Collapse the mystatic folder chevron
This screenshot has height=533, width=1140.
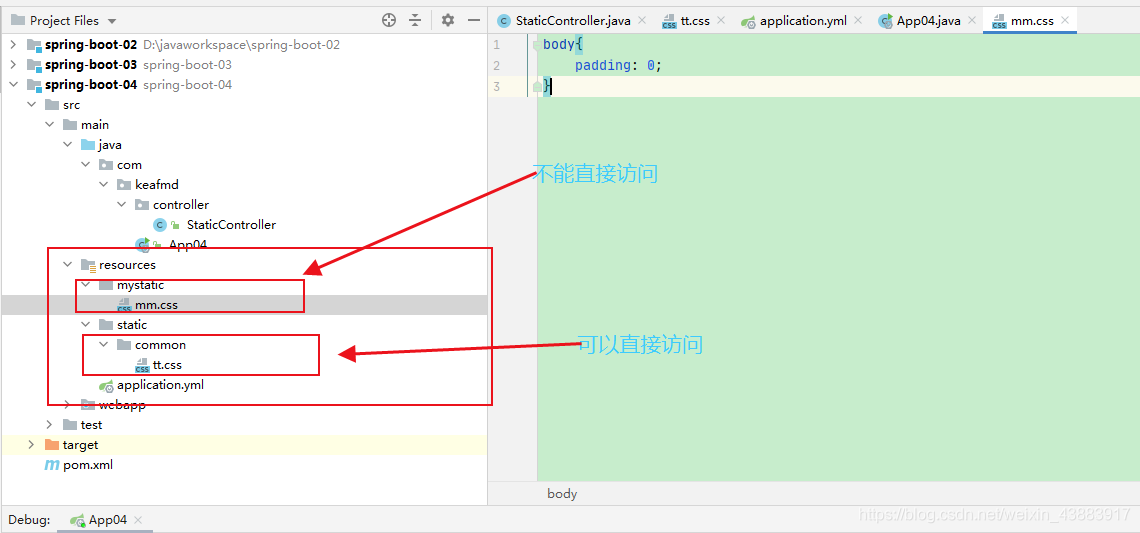pyautogui.click(x=86, y=285)
